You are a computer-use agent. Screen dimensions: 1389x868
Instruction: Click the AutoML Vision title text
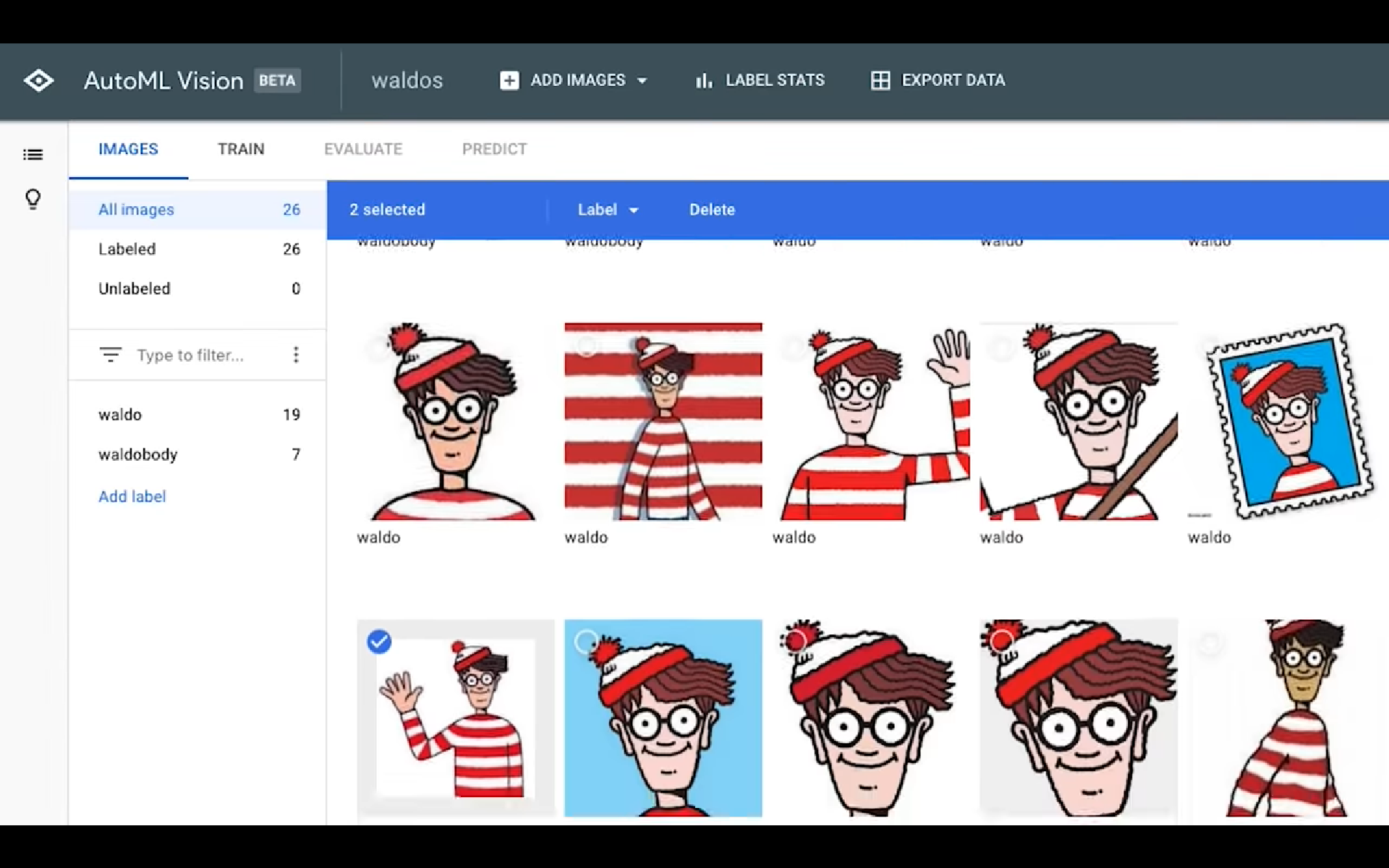point(163,80)
